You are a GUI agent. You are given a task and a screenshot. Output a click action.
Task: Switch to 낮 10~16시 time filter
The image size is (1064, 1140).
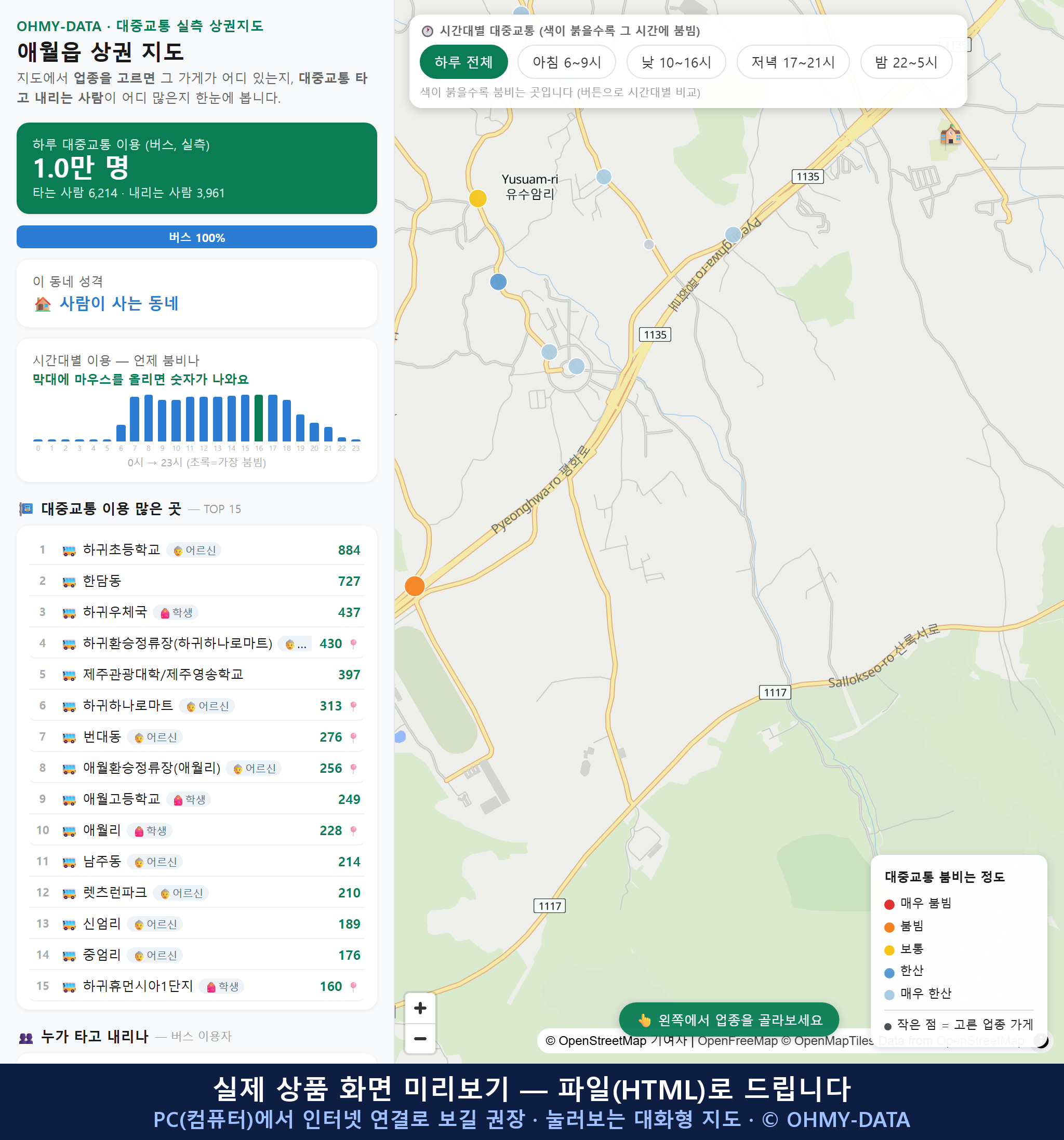click(676, 62)
